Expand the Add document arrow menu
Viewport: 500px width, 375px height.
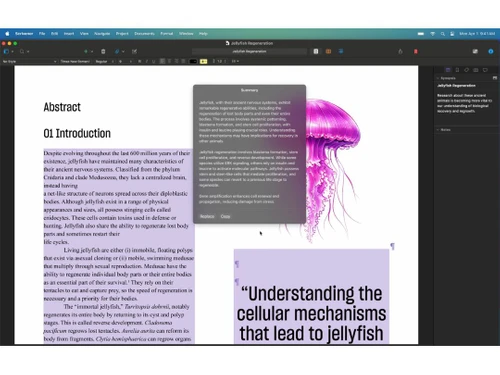pyautogui.click(x=92, y=52)
